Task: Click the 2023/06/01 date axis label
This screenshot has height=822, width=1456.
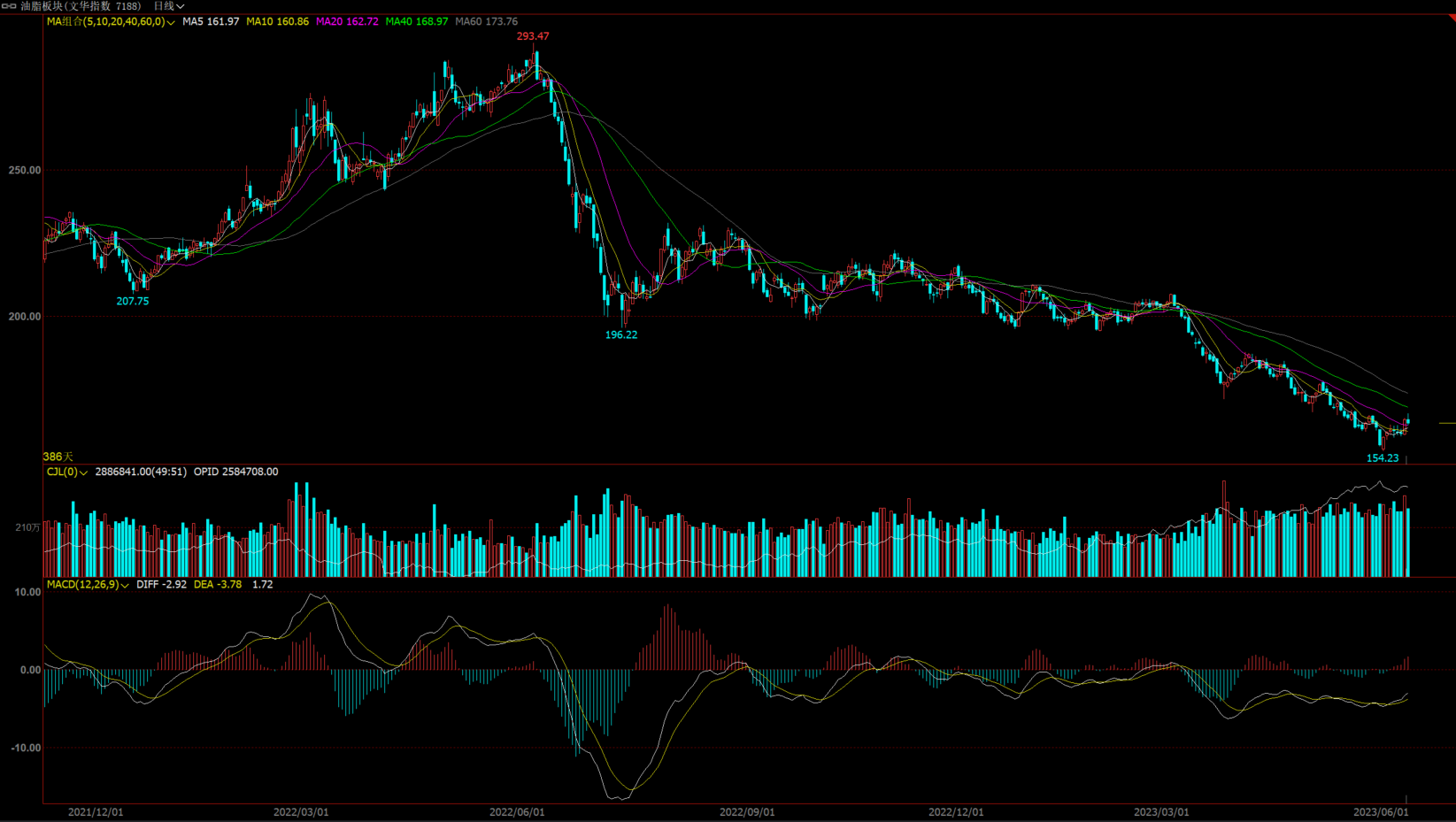Action: (1381, 811)
